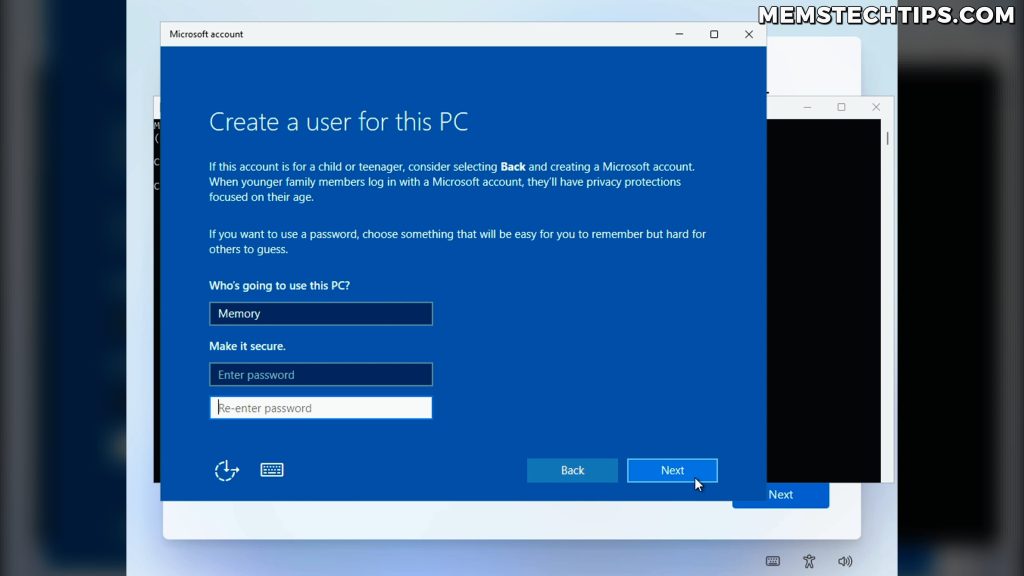This screenshot has height=576, width=1024.
Task: Click the Next button on the background window
Action: [780, 494]
